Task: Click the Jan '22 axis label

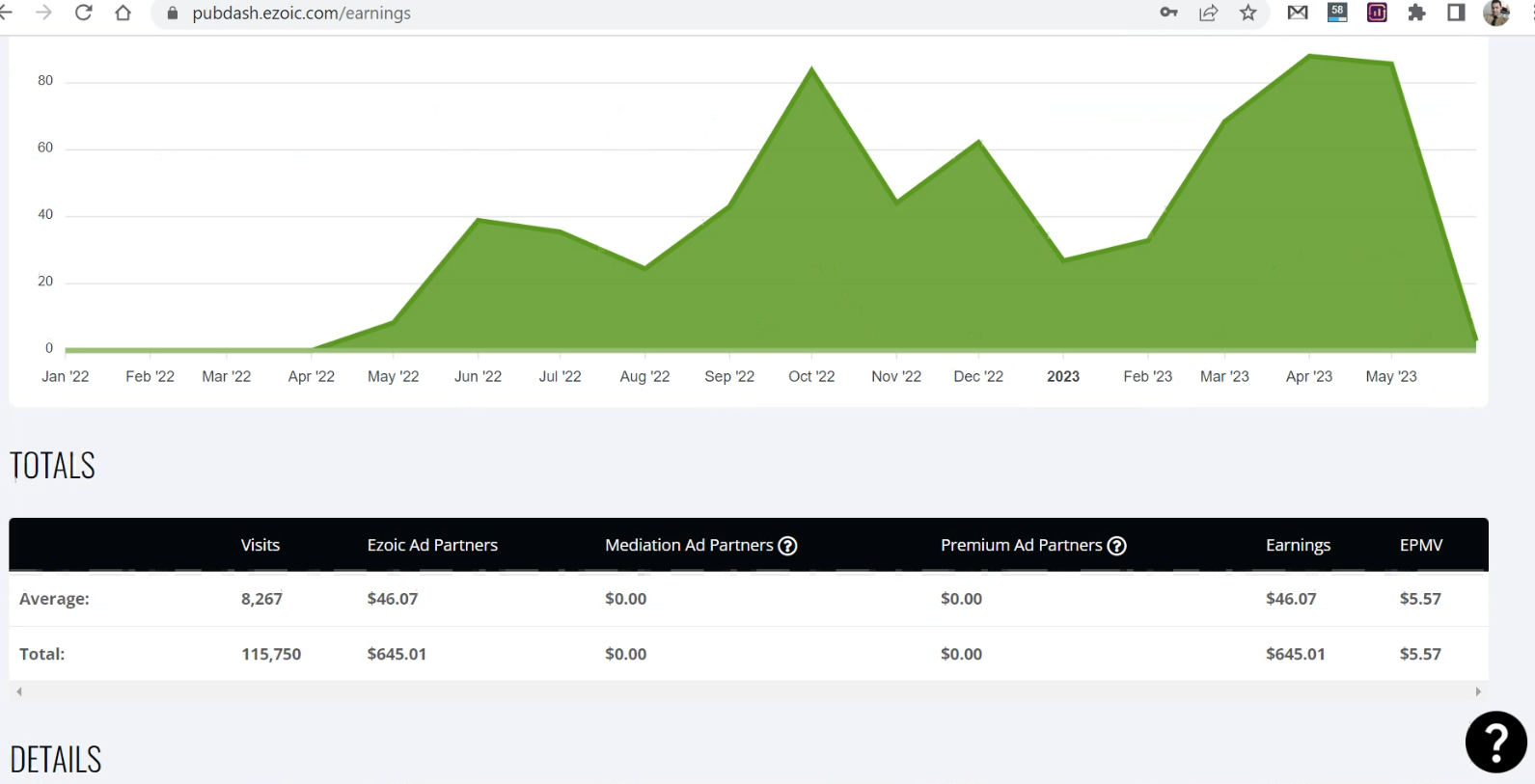Action: pos(66,376)
